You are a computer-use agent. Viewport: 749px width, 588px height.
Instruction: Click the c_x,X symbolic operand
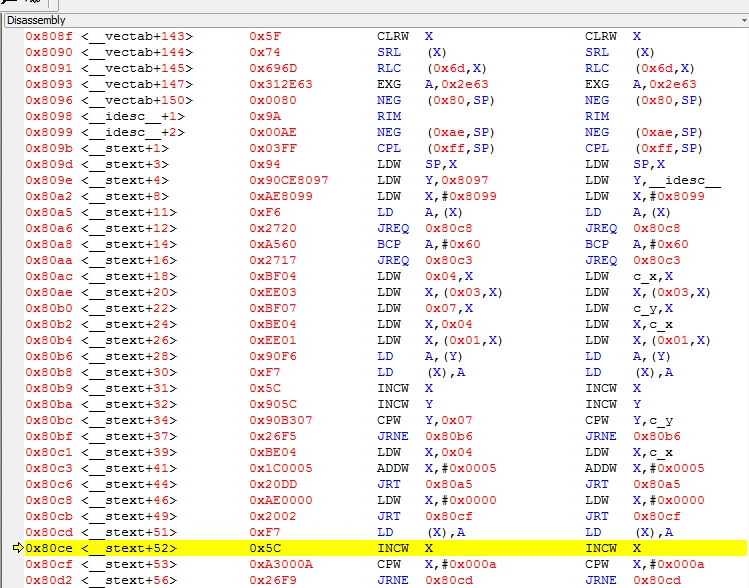click(x=653, y=276)
